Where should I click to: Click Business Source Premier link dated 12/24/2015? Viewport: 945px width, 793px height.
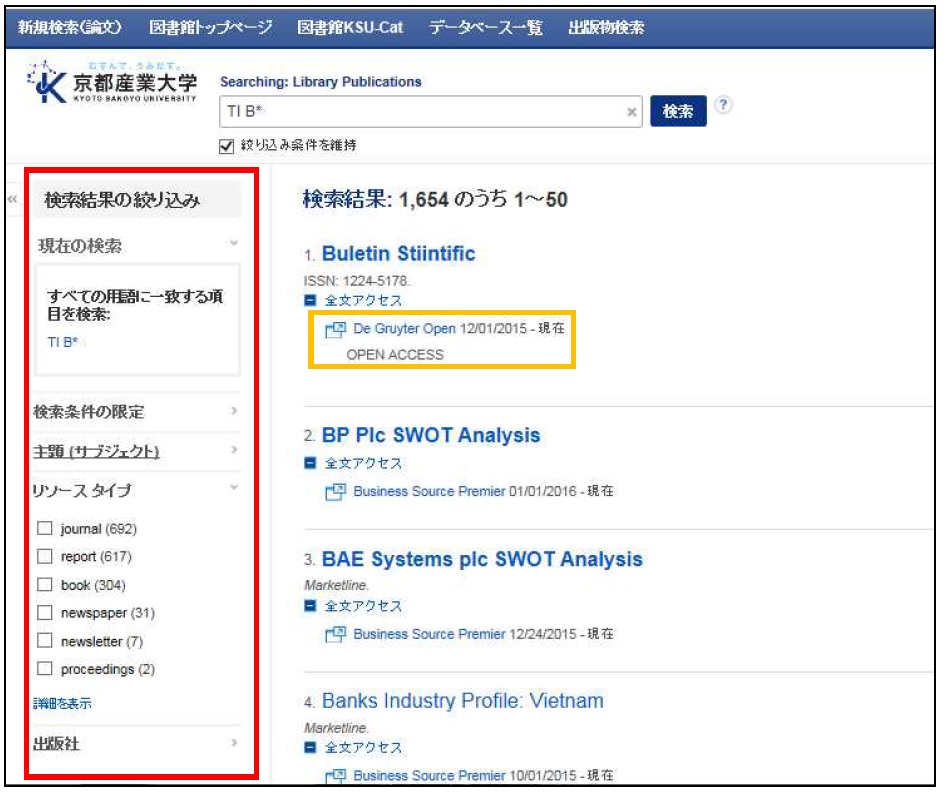click(429, 635)
